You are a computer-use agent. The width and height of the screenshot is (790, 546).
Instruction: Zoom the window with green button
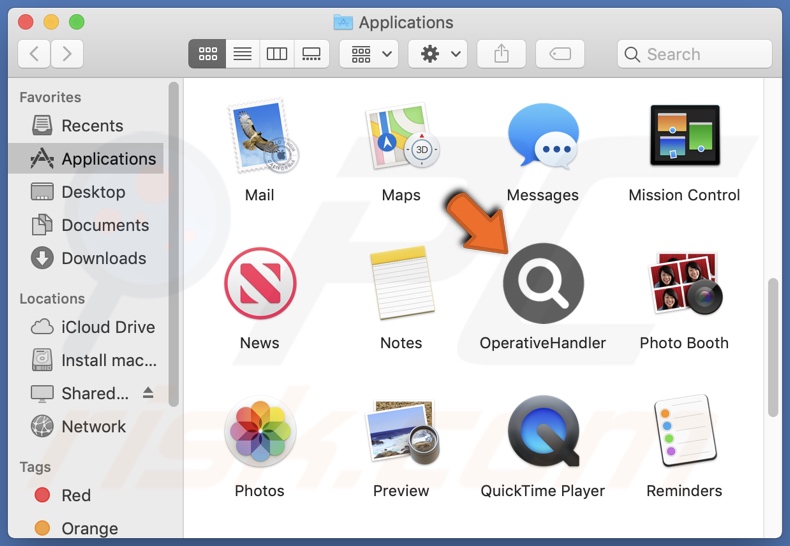77,22
